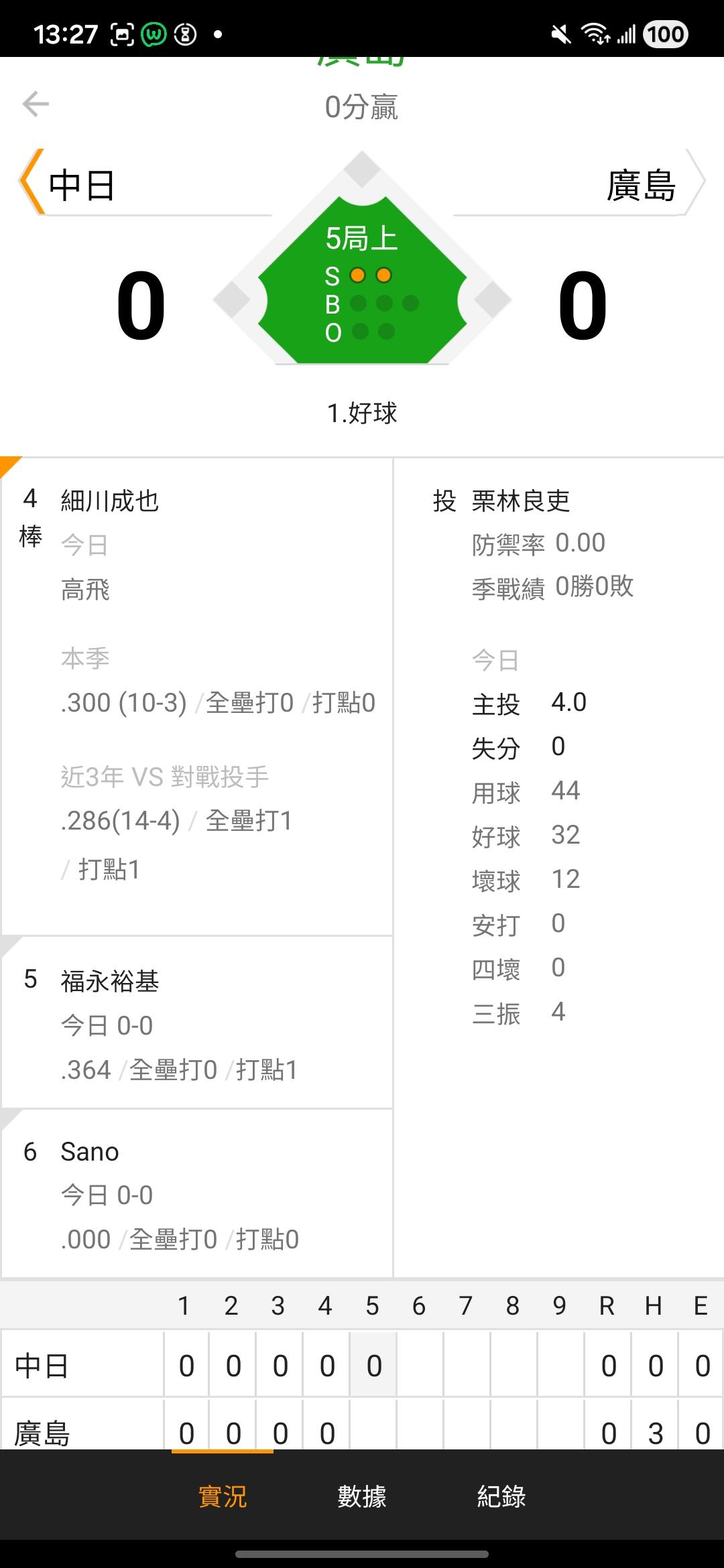724x1568 pixels.
Task: Tap the Wi-Fi icon in status bar
Action: coord(595,34)
